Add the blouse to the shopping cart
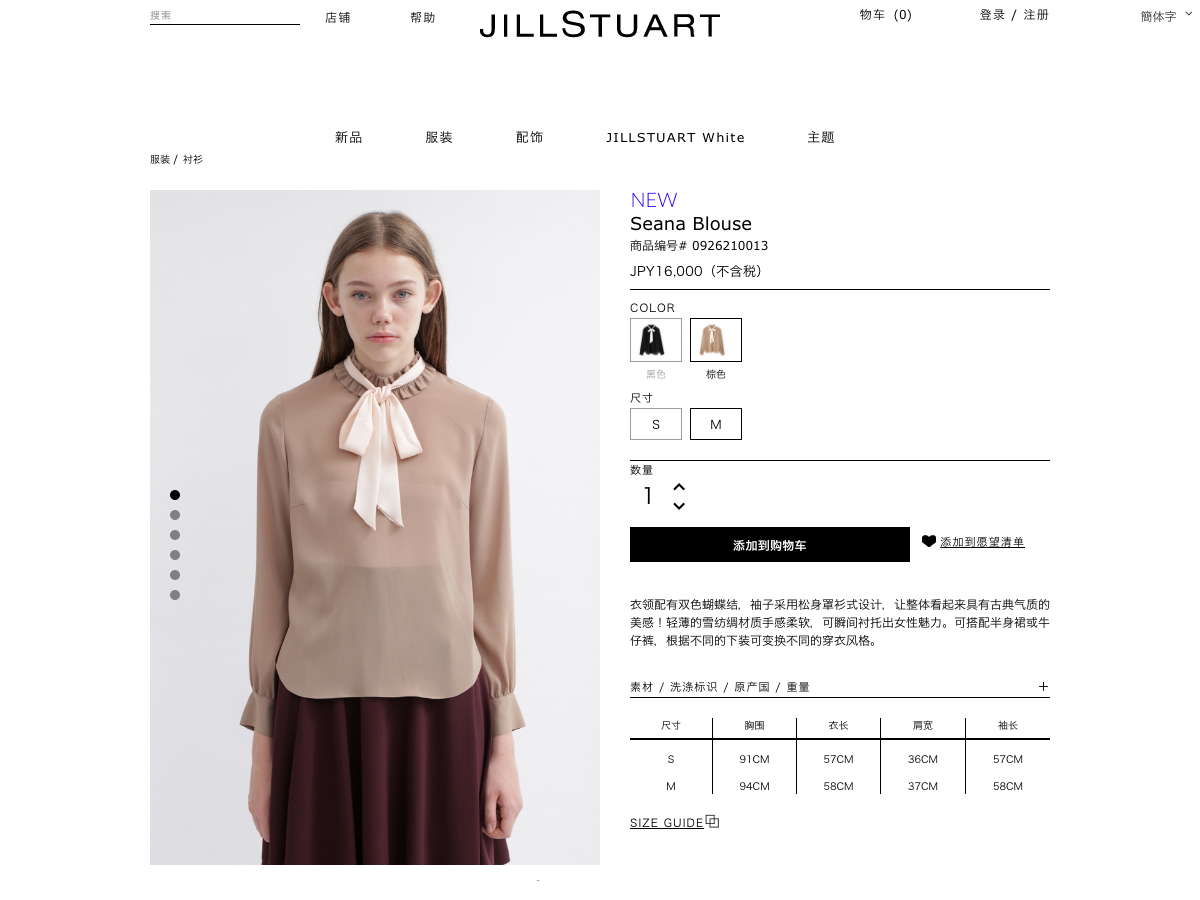Viewport: 1200px width, 900px height. pos(770,545)
